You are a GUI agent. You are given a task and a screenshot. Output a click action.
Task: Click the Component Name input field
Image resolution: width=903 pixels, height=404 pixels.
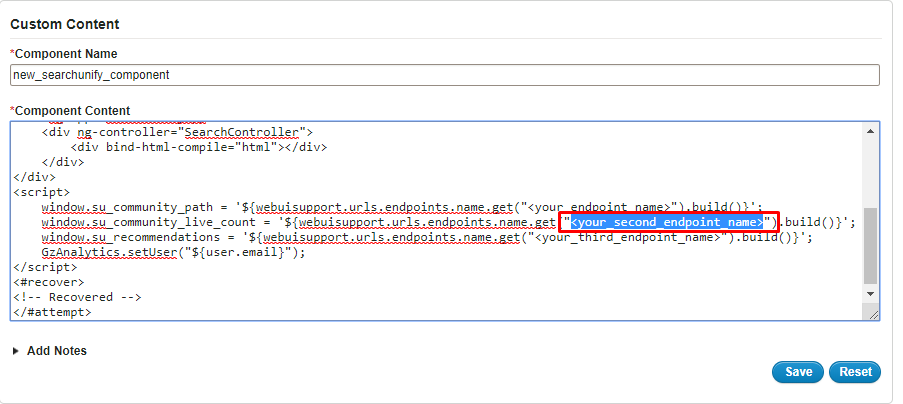coord(445,75)
